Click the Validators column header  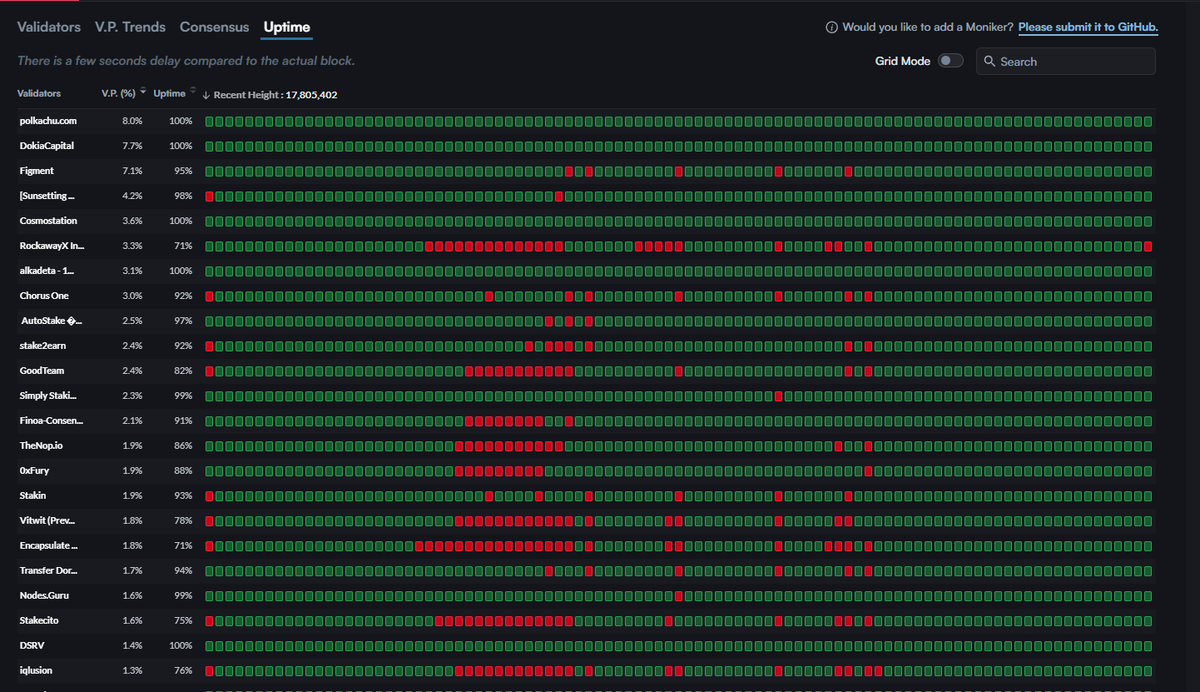(39, 93)
